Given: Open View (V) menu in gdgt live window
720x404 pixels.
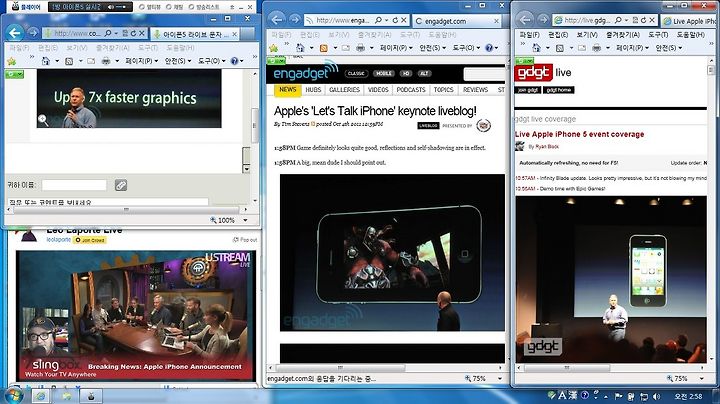Looking at the screenshot, I should point(587,34).
